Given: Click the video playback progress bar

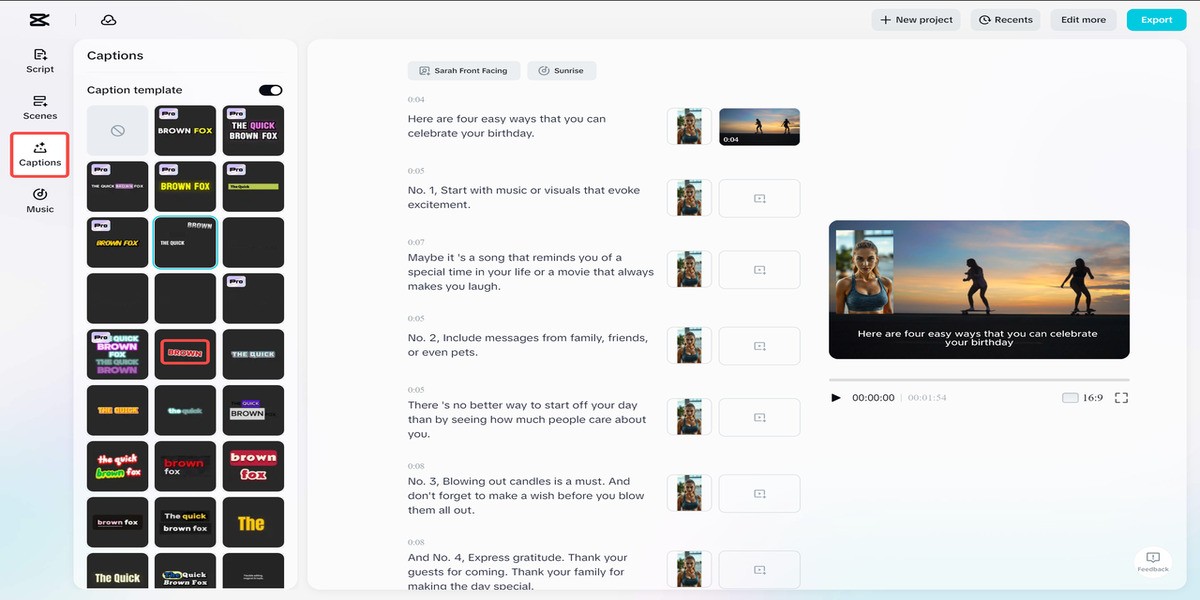Looking at the screenshot, I should pos(978,380).
